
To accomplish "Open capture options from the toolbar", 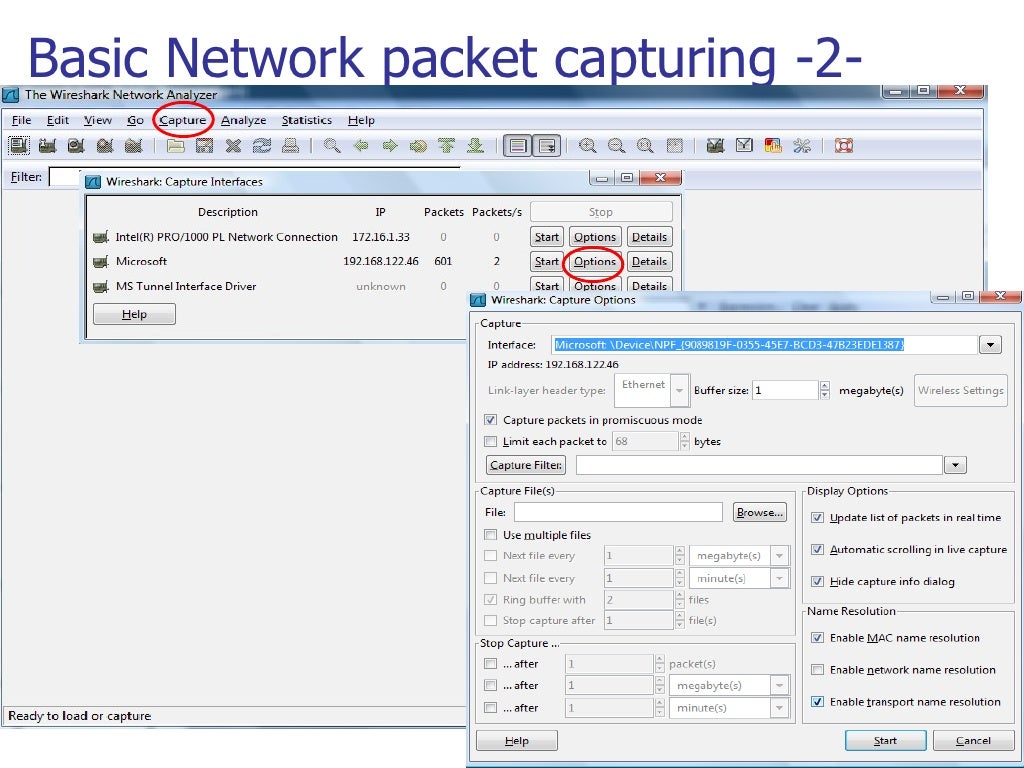I will point(48,145).
